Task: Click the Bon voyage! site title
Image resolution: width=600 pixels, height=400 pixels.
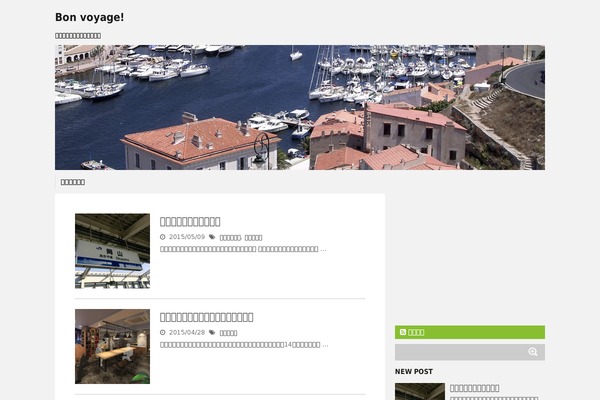Action: click(x=90, y=18)
